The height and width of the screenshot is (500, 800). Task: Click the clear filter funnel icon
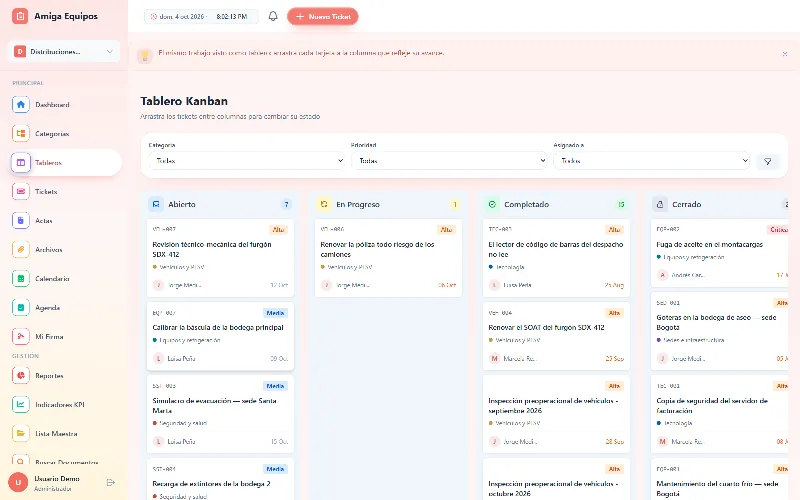(x=768, y=161)
